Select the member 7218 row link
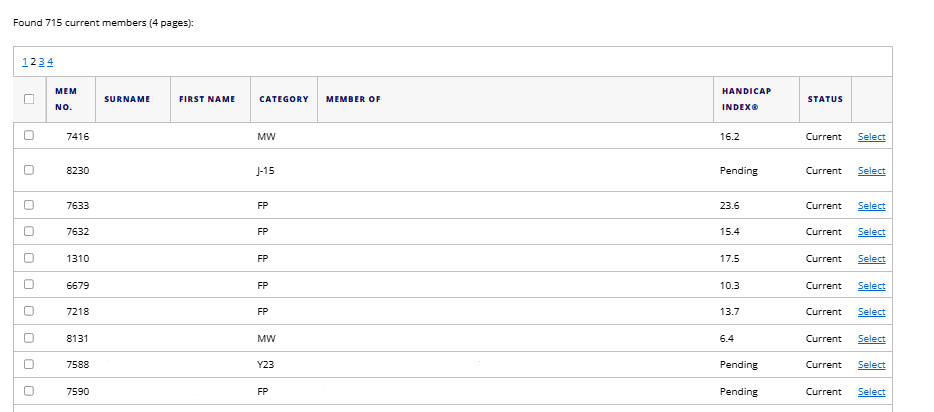934x412 pixels. pyautogui.click(x=871, y=312)
